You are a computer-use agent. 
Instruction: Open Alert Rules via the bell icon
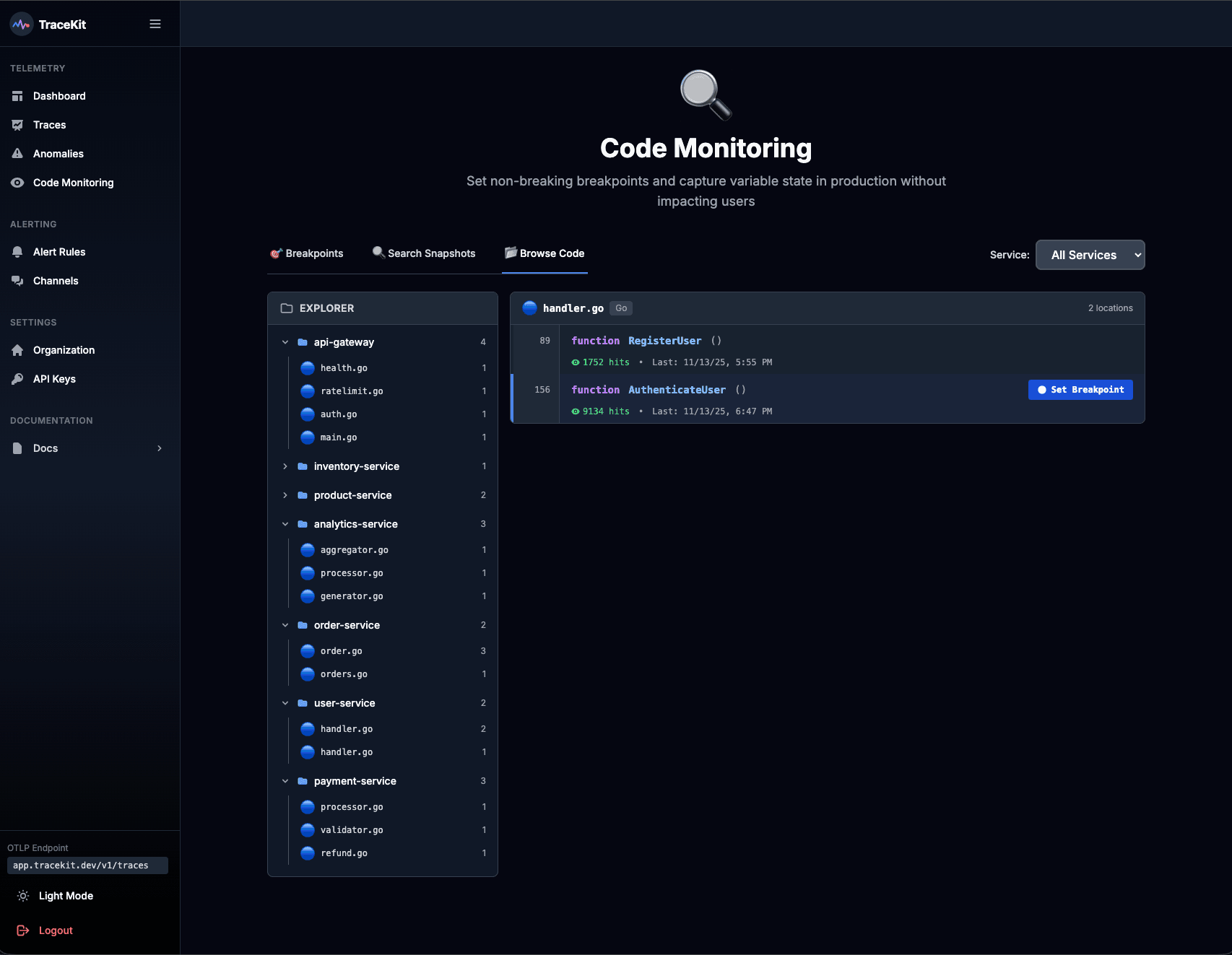[18, 251]
